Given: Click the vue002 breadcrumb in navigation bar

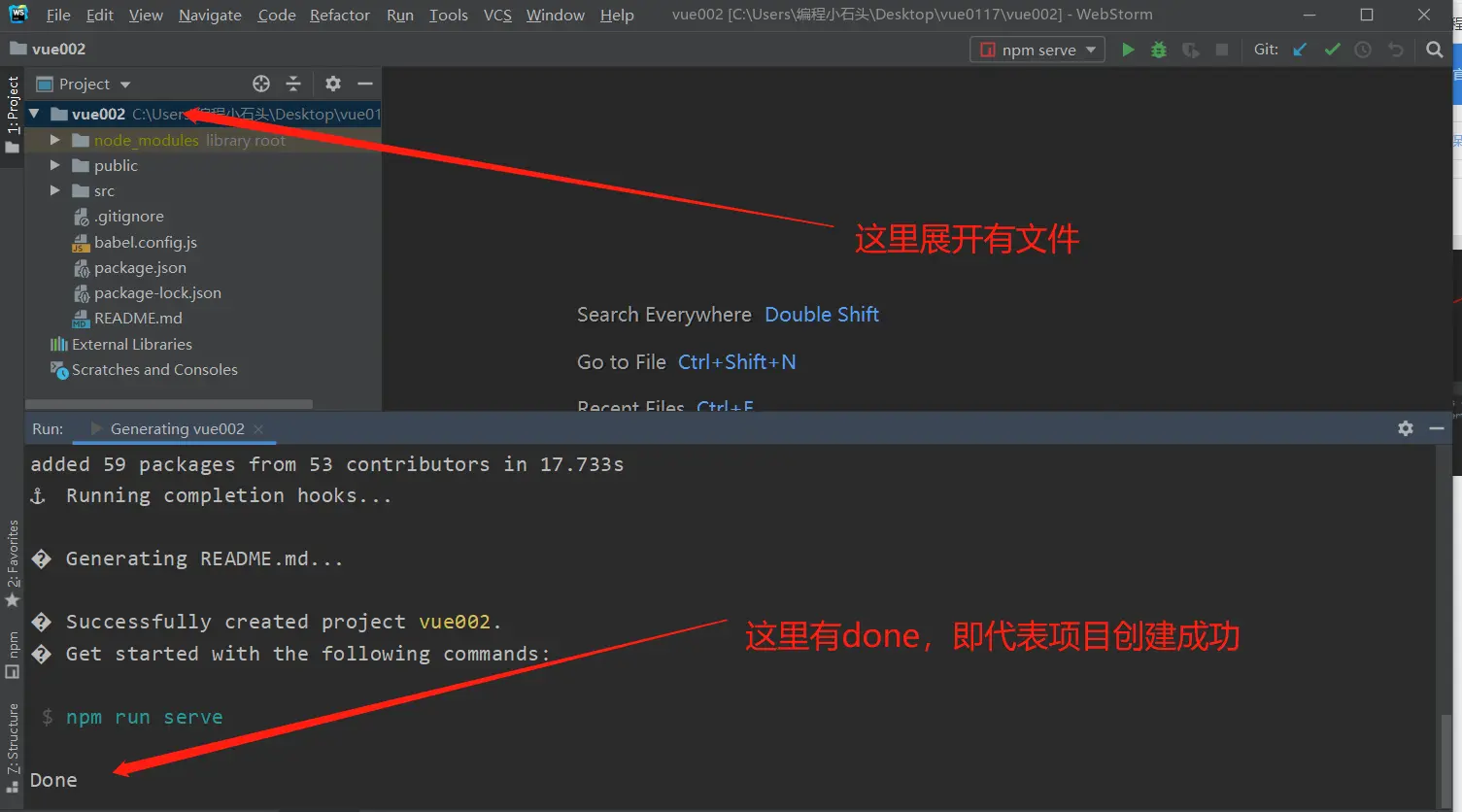Looking at the screenshot, I should pyautogui.click(x=48, y=49).
